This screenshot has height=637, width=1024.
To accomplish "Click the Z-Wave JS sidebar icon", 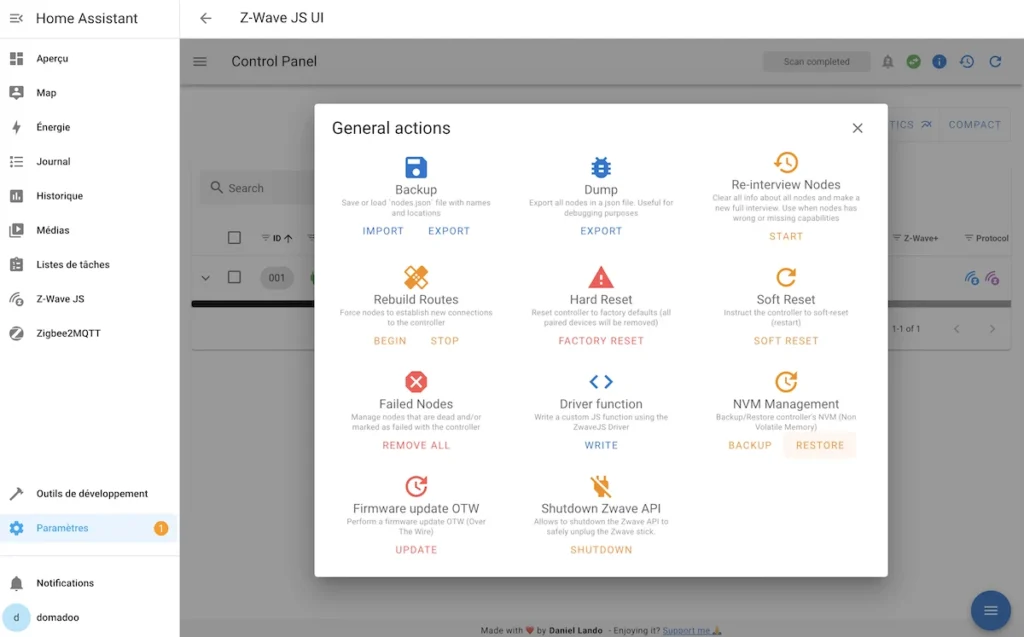I will coord(16,299).
